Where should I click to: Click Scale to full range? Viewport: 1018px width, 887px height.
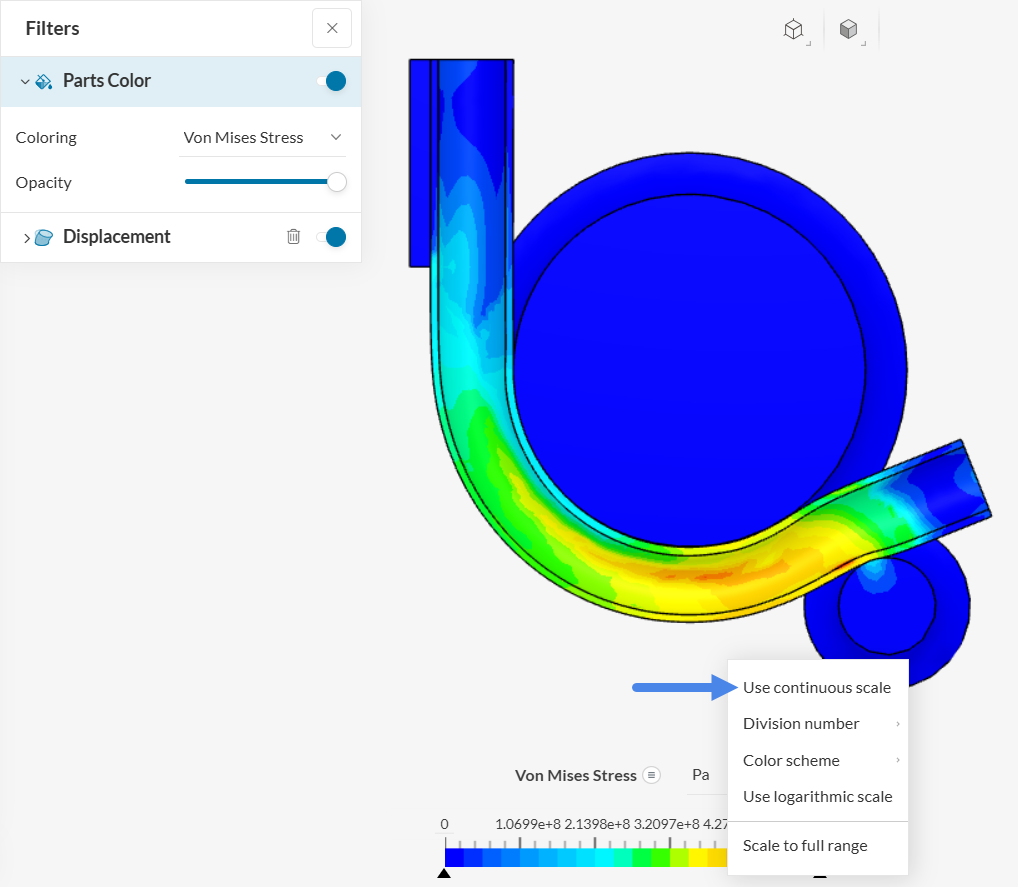[x=804, y=846]
